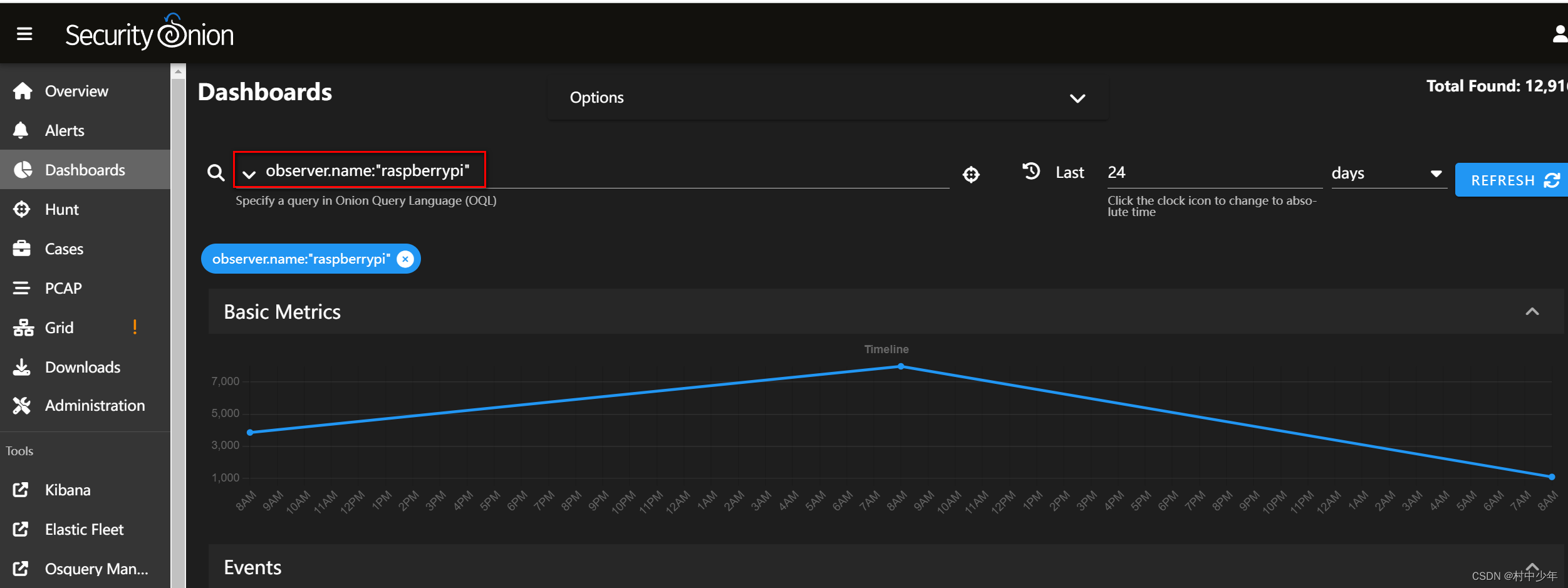Click the Kibana external link icon
The image size is (1568, 588).
(x=21, y=490)
